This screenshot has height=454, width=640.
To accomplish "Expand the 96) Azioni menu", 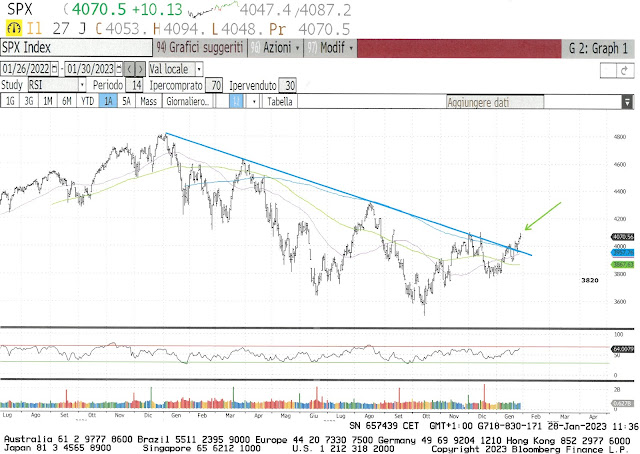I will point(275,48).
